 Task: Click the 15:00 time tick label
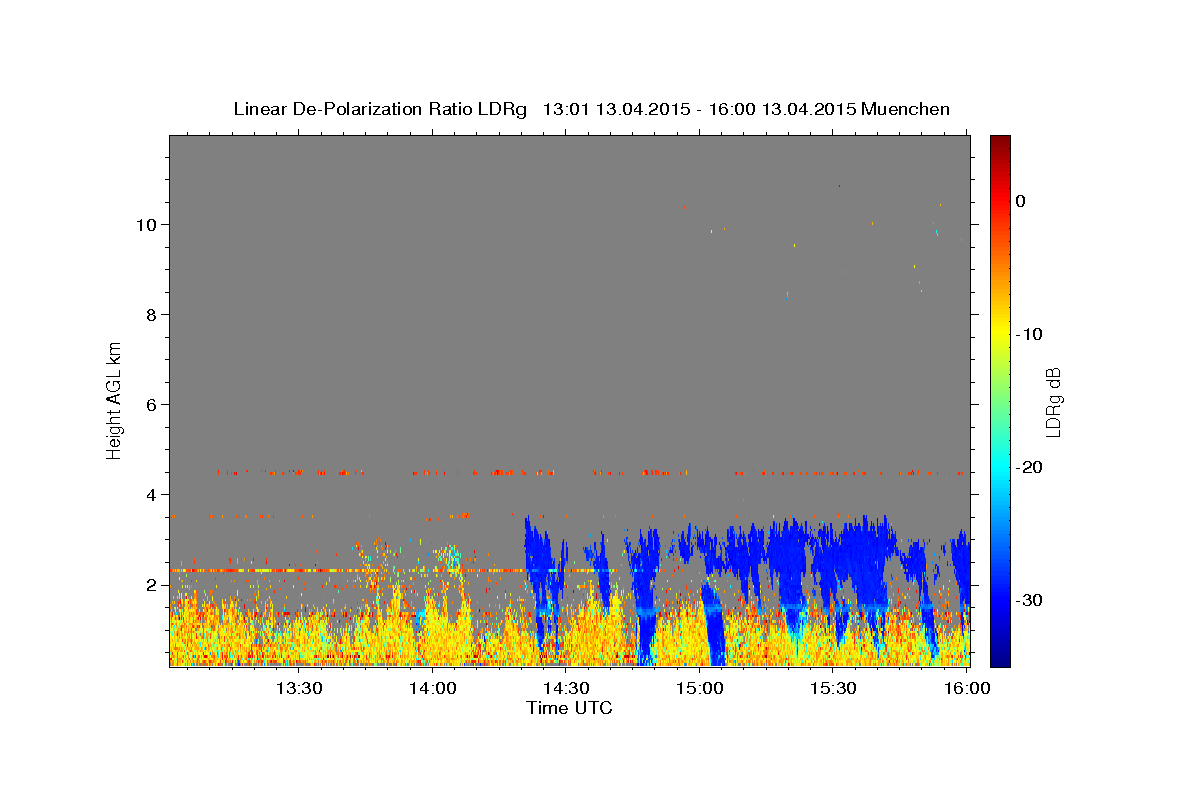700,688
